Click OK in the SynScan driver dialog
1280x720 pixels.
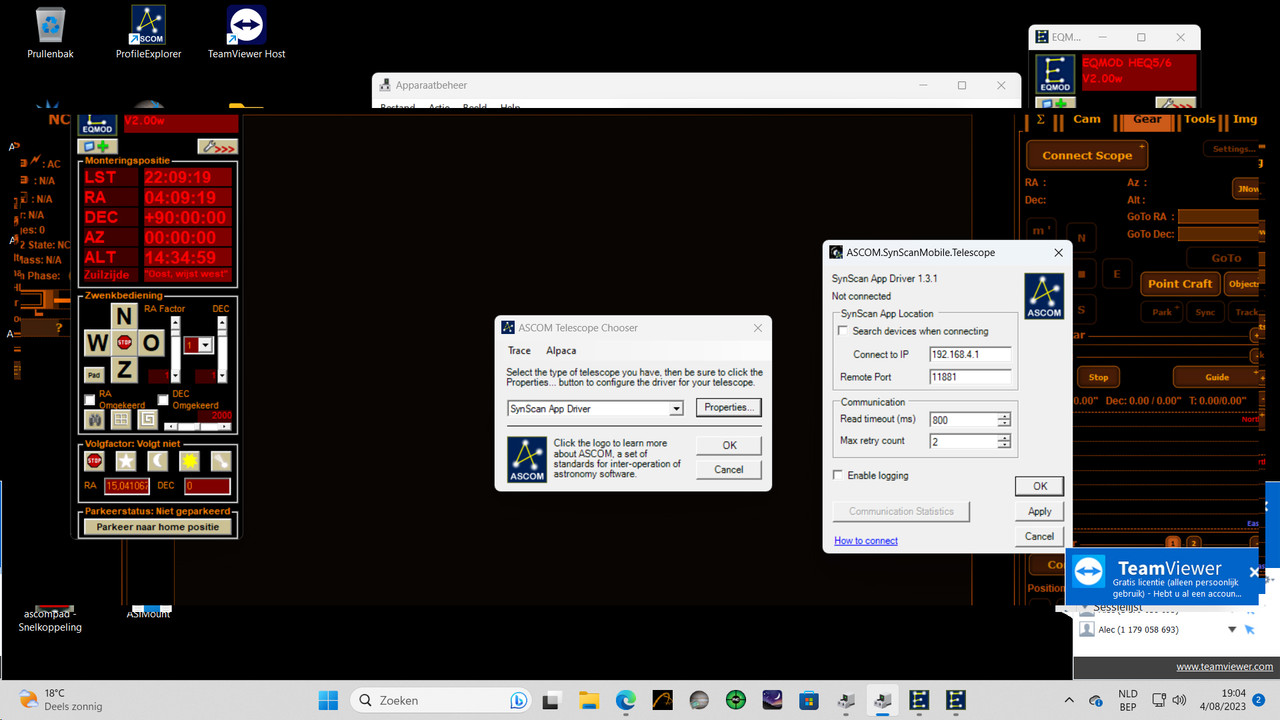click(x=1040, y=486)
